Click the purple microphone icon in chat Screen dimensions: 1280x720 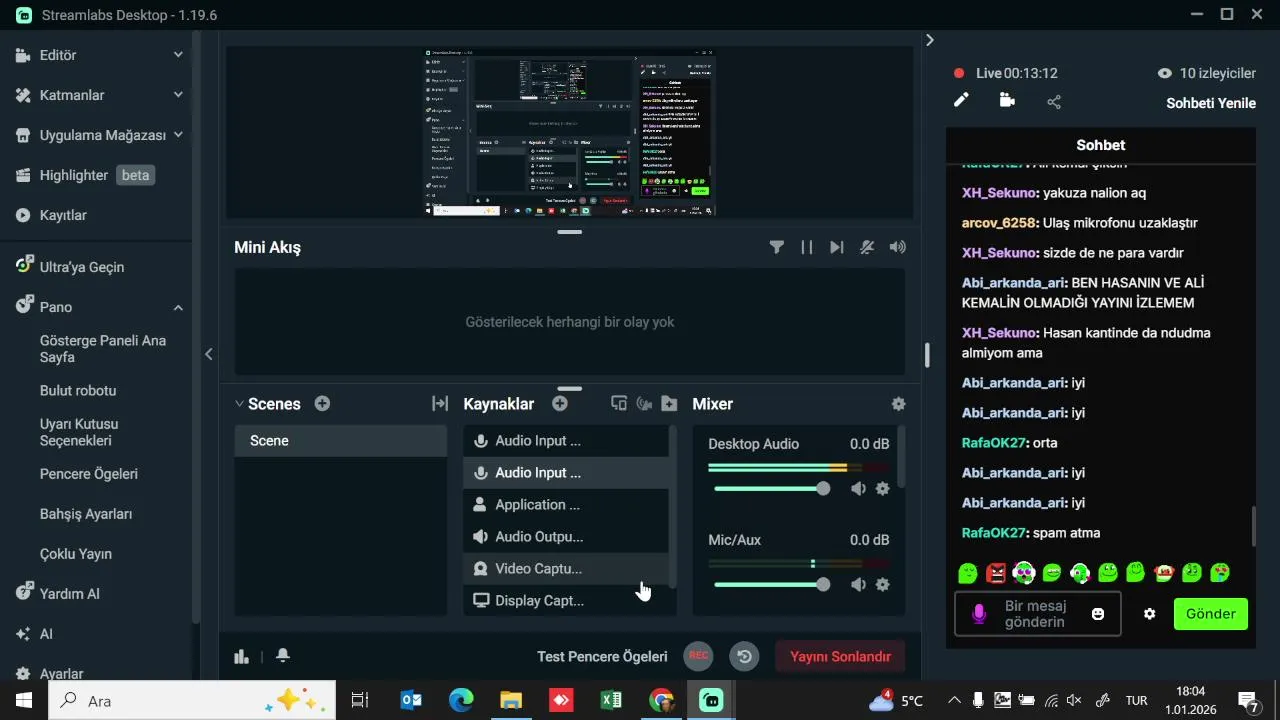979,614
